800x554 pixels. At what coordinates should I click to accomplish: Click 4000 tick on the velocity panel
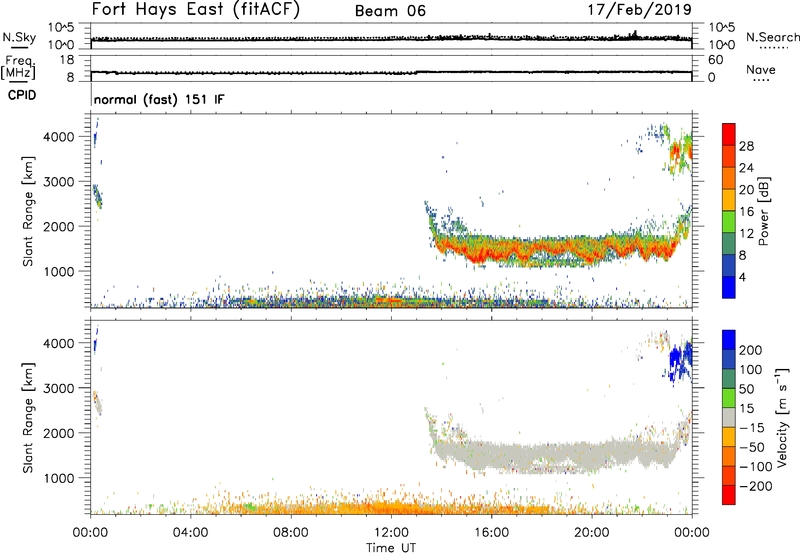coord(59,343)
